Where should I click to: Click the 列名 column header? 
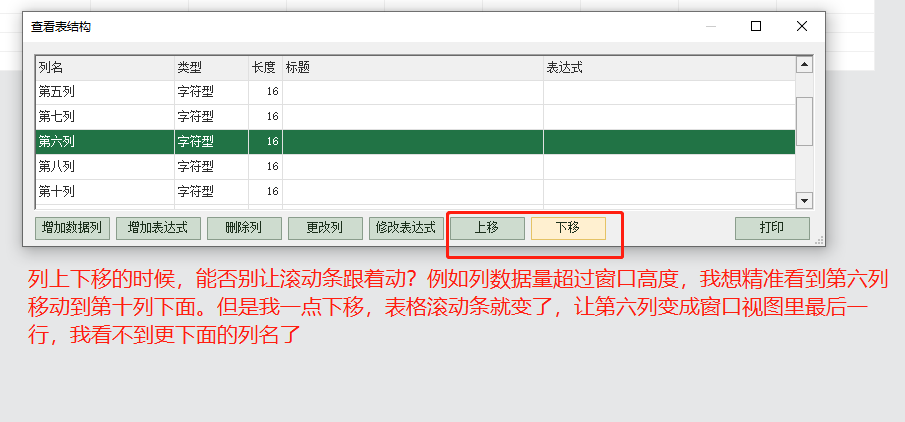(105, 68)
